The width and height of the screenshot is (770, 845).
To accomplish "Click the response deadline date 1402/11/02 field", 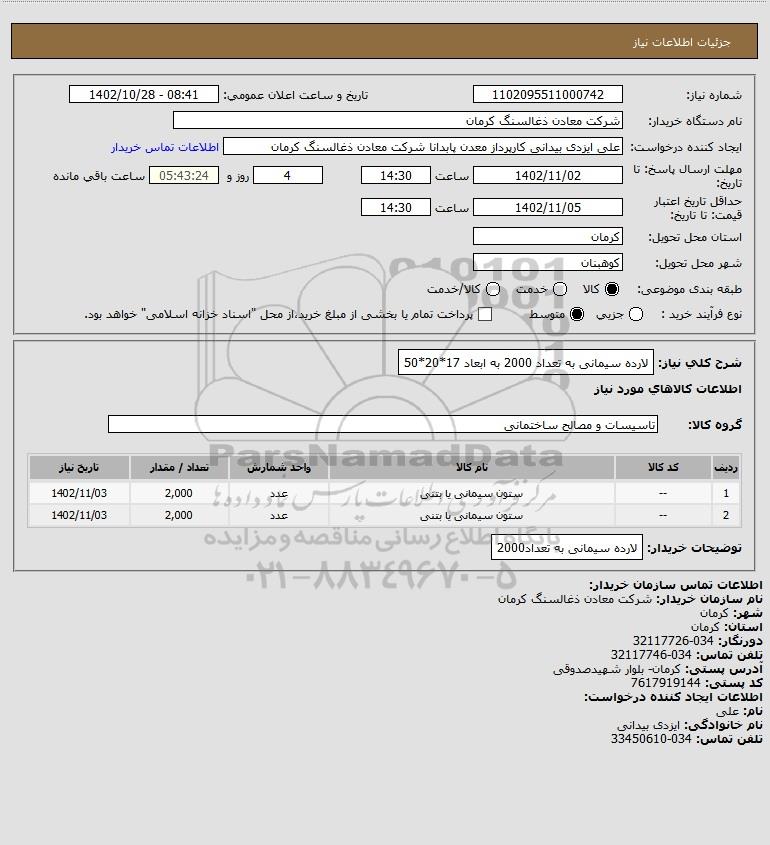I will click(x=547, y=175).
